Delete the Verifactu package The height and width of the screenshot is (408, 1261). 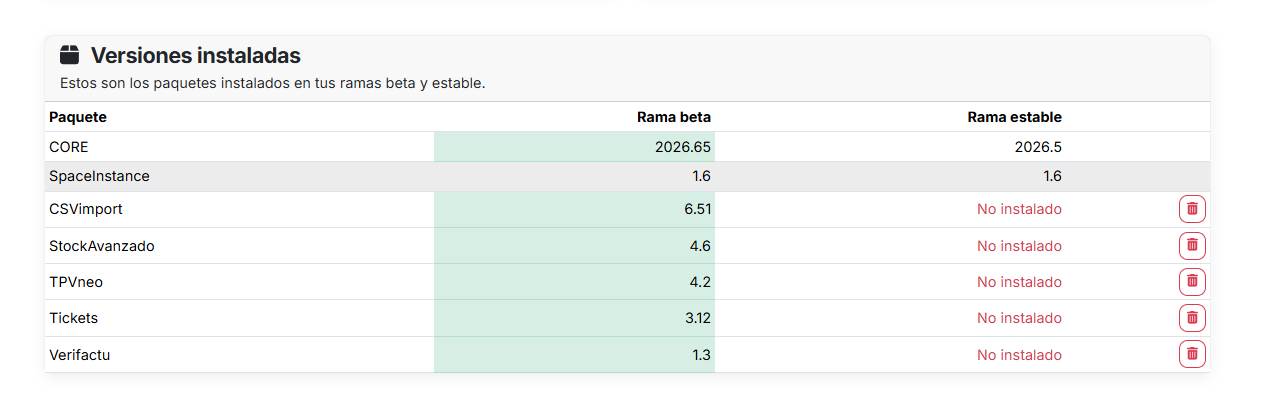1192,354
